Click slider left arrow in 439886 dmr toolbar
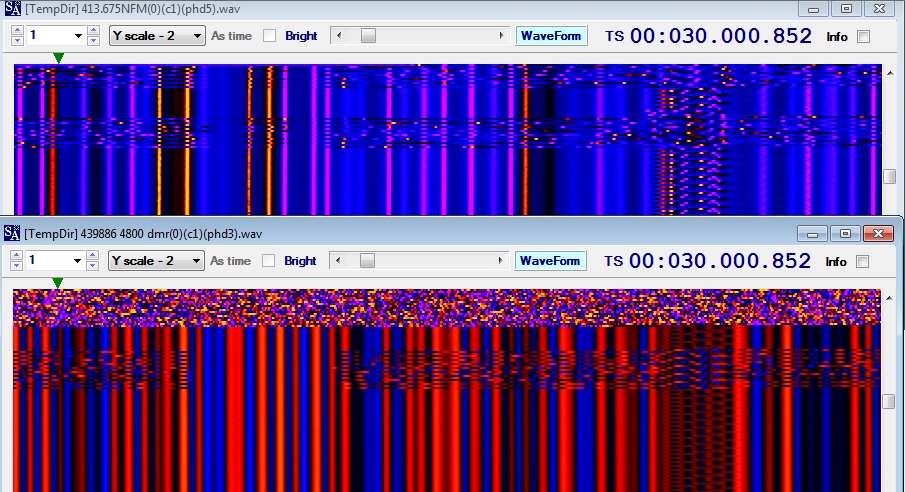The width and height of the screenshot is (905, 492). pos(338,261)
